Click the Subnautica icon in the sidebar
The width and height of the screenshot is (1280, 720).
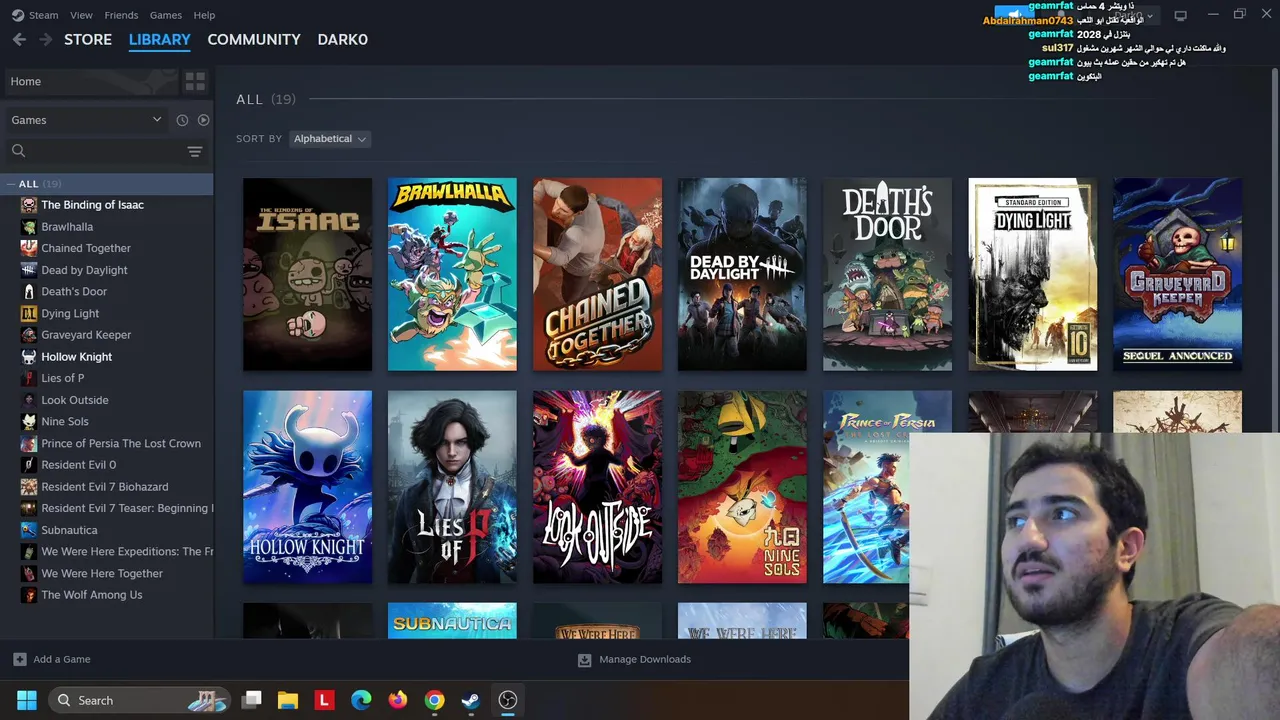[x=29, y=530]
